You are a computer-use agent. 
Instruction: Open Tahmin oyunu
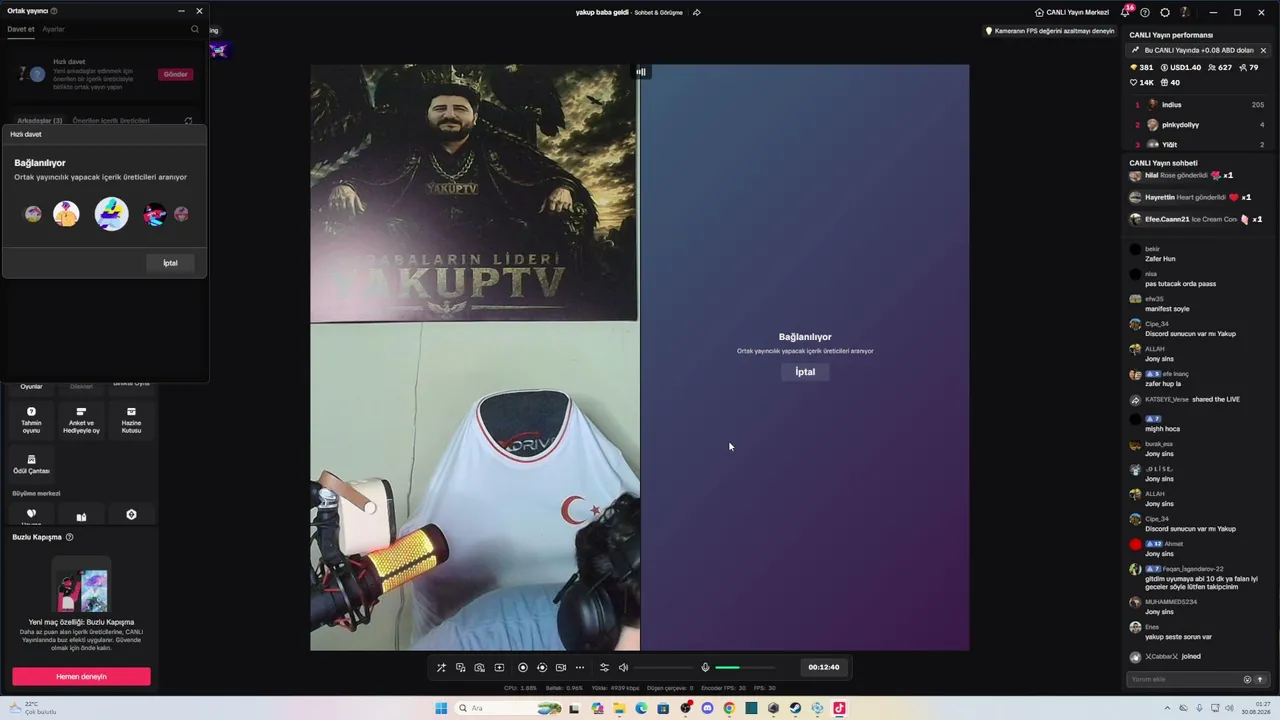(x=31, y=420)
